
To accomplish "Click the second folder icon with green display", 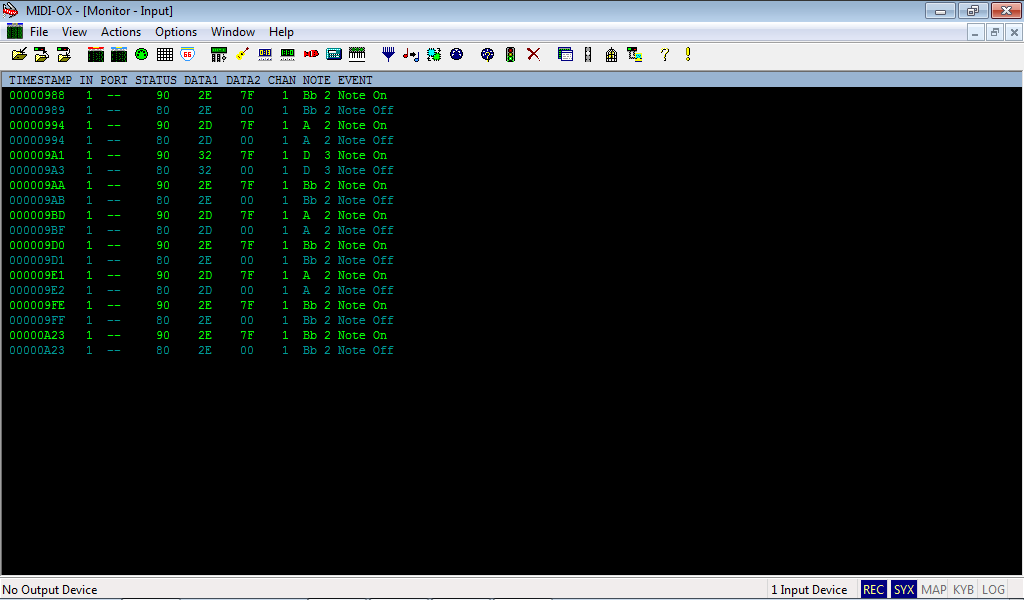I will click(x=42, y=55).
